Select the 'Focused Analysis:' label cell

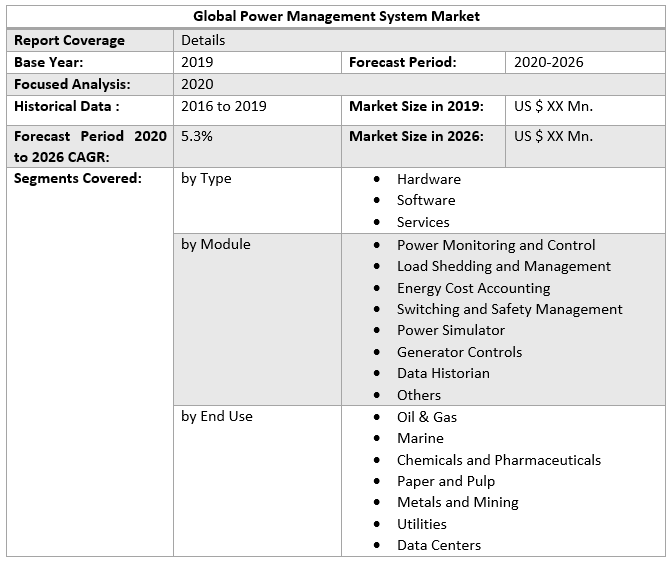[72, 84]
